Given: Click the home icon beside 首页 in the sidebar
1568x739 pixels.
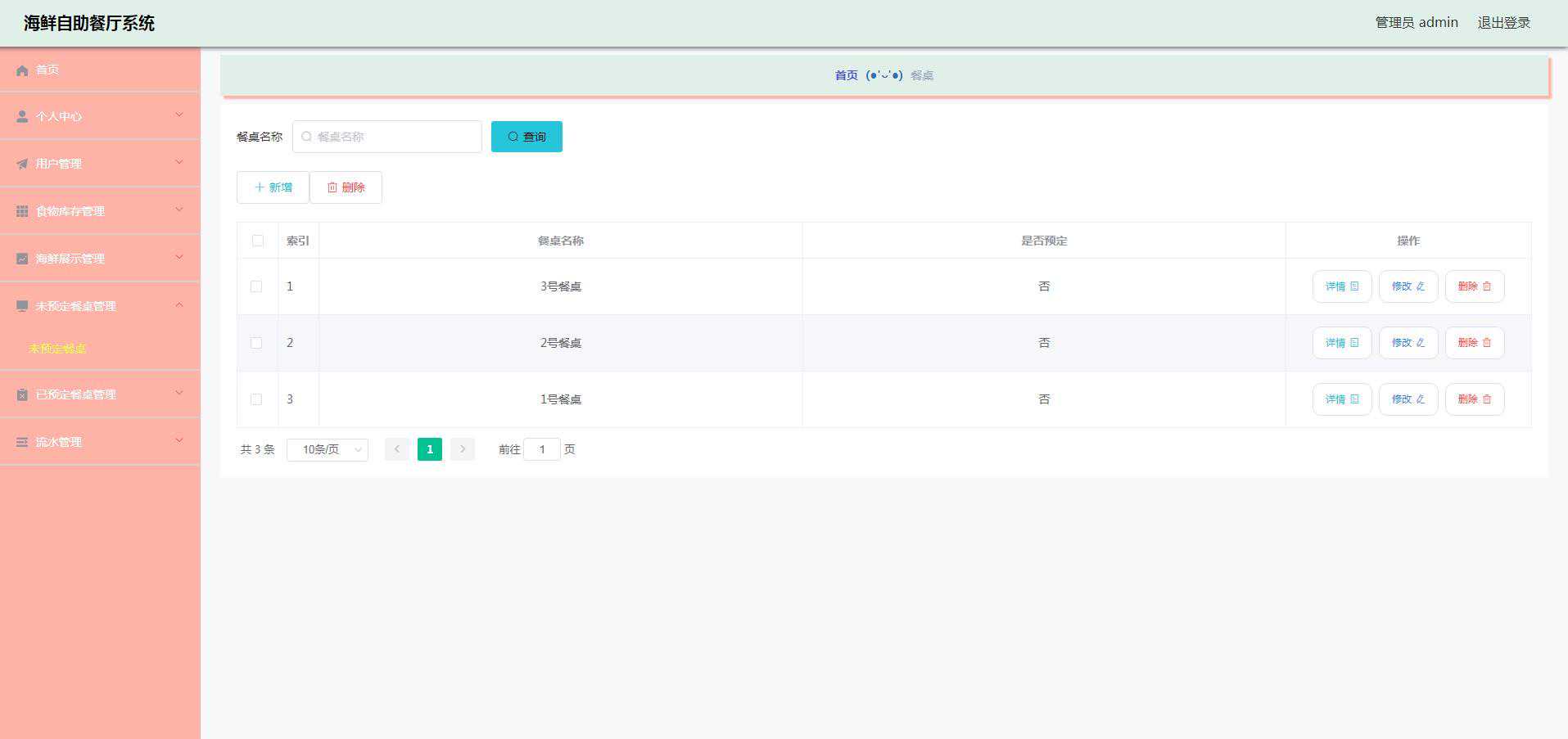Looking at the screenshot, I should 22,70.
